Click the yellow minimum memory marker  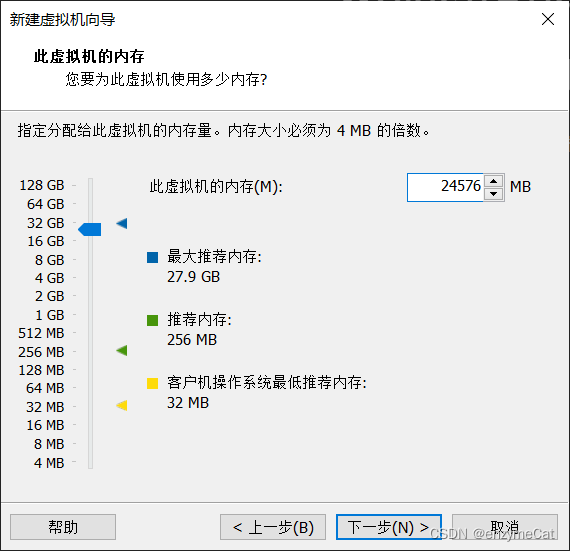pos(122,405)
